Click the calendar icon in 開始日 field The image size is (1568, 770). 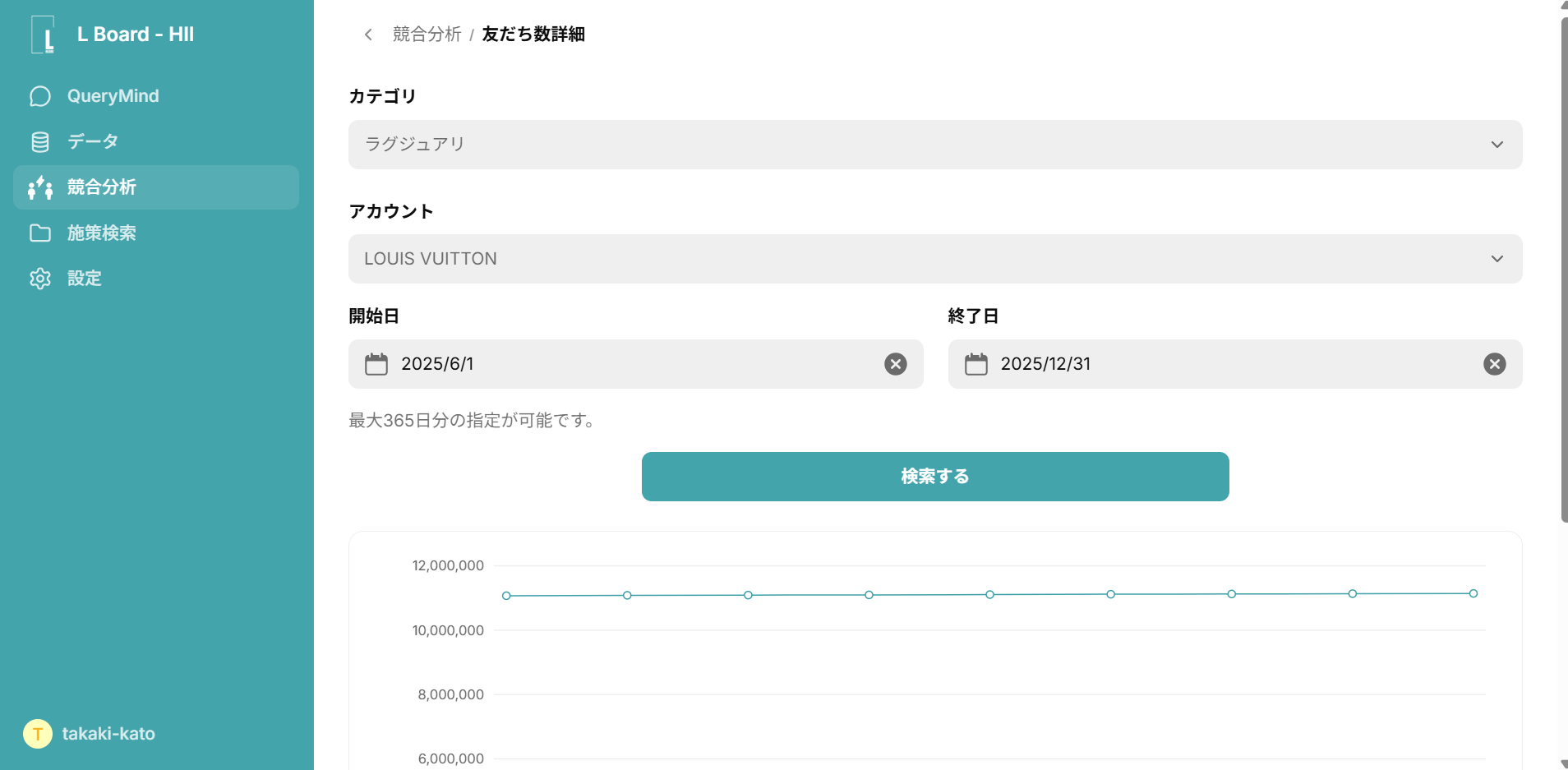point(376,364)
